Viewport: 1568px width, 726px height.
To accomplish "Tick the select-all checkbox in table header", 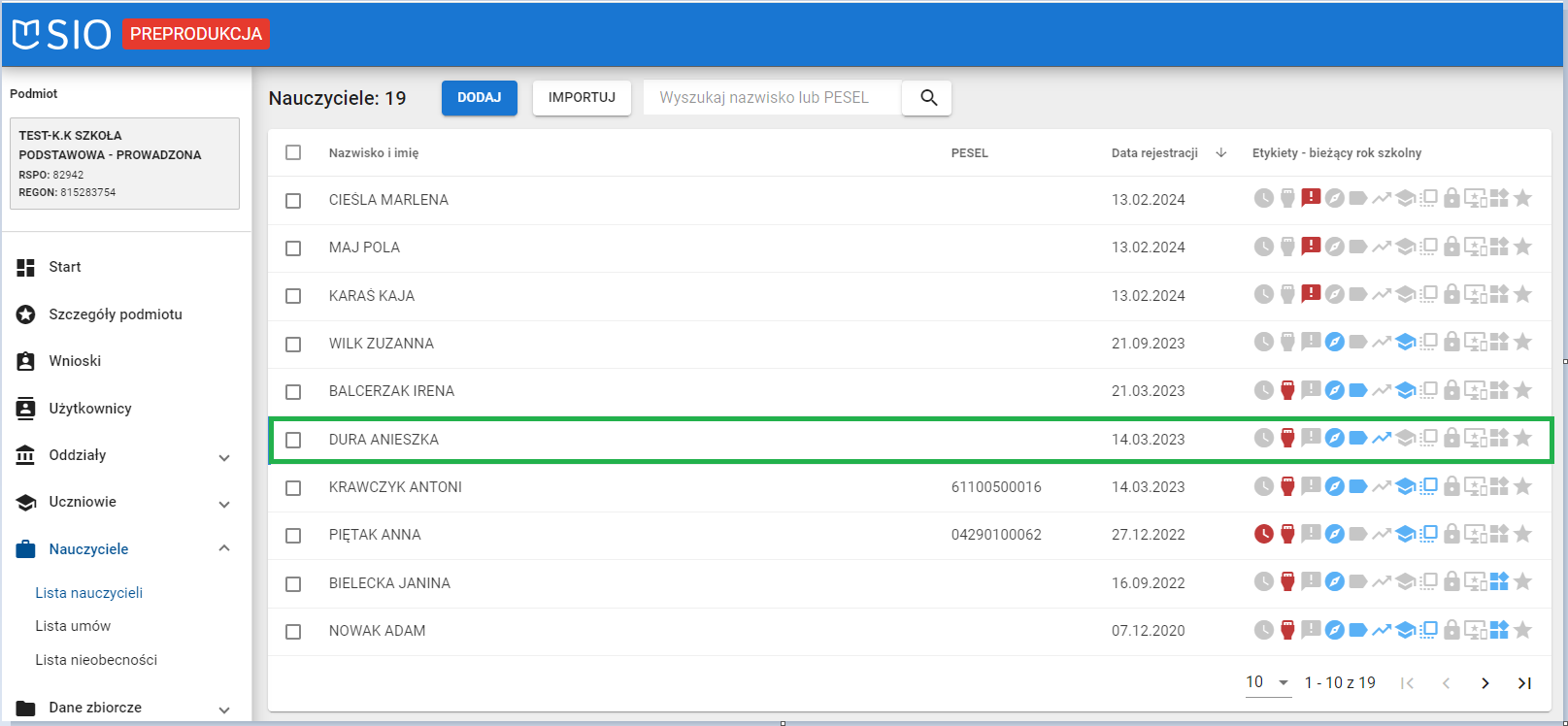I will point(293,152).
